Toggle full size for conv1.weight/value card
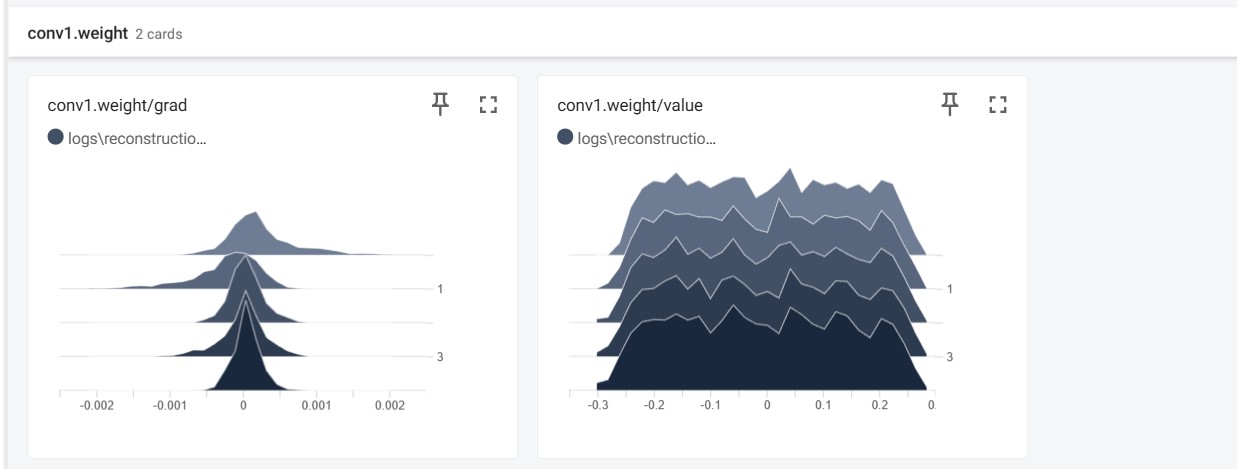Screen dimensions: 1237x469 pyautogui.click(x=997, y=104)
